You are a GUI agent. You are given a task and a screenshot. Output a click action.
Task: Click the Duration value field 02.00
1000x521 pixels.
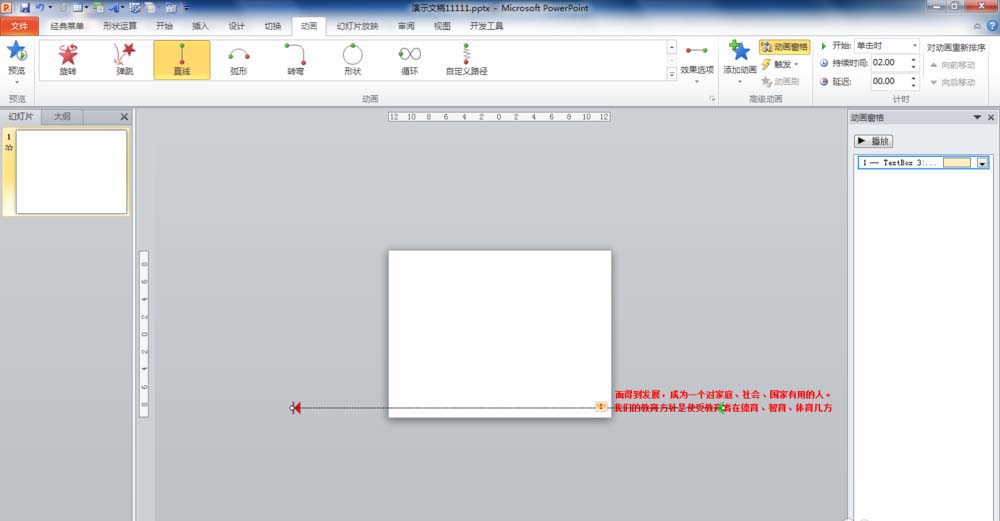(x=890, y=62)
